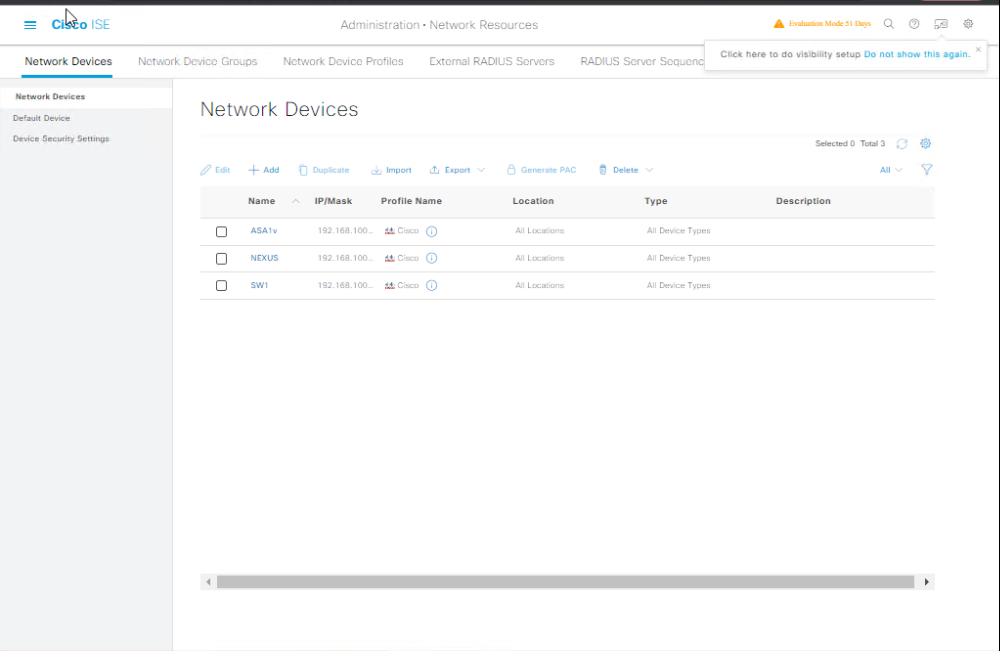Open the search magnifier icon
Viewport: 1000px width, 651px height.
click(x=888, y=24)
